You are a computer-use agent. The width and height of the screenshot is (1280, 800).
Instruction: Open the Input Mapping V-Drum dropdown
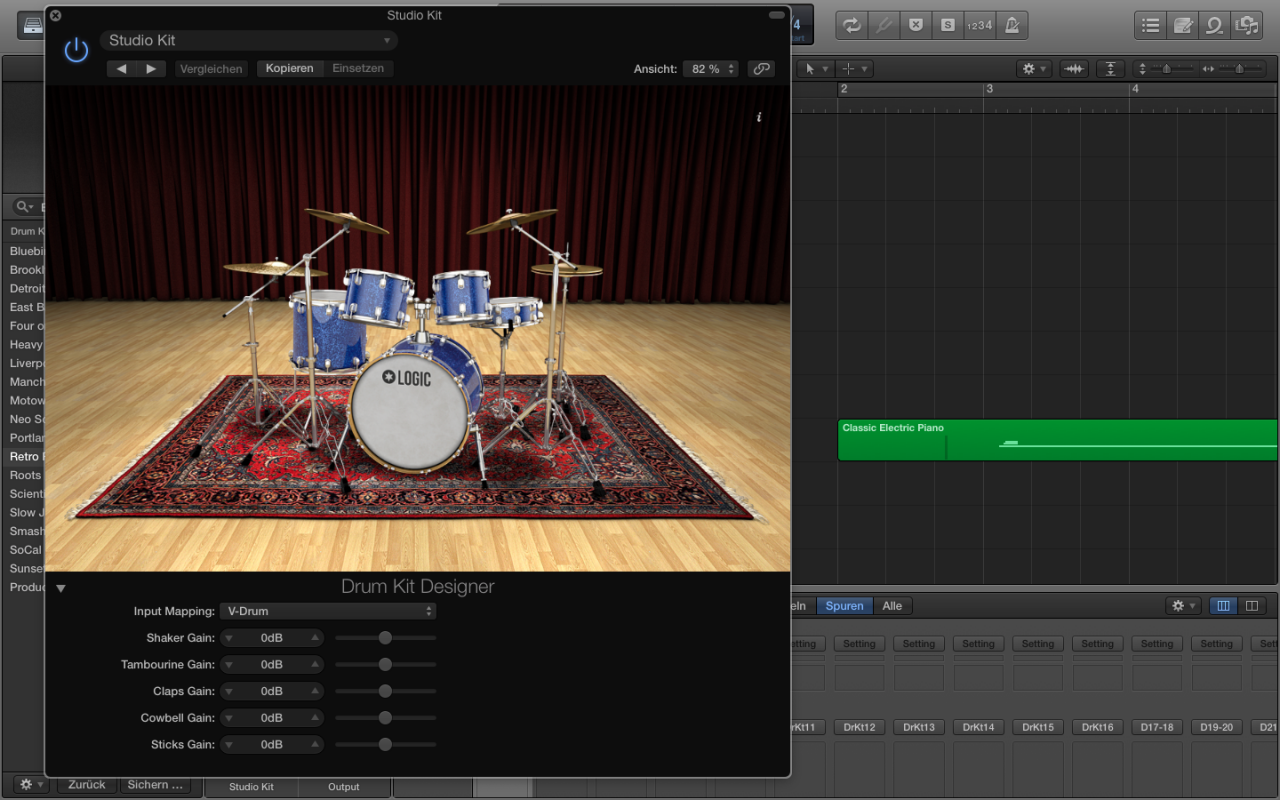pos(328,611)
